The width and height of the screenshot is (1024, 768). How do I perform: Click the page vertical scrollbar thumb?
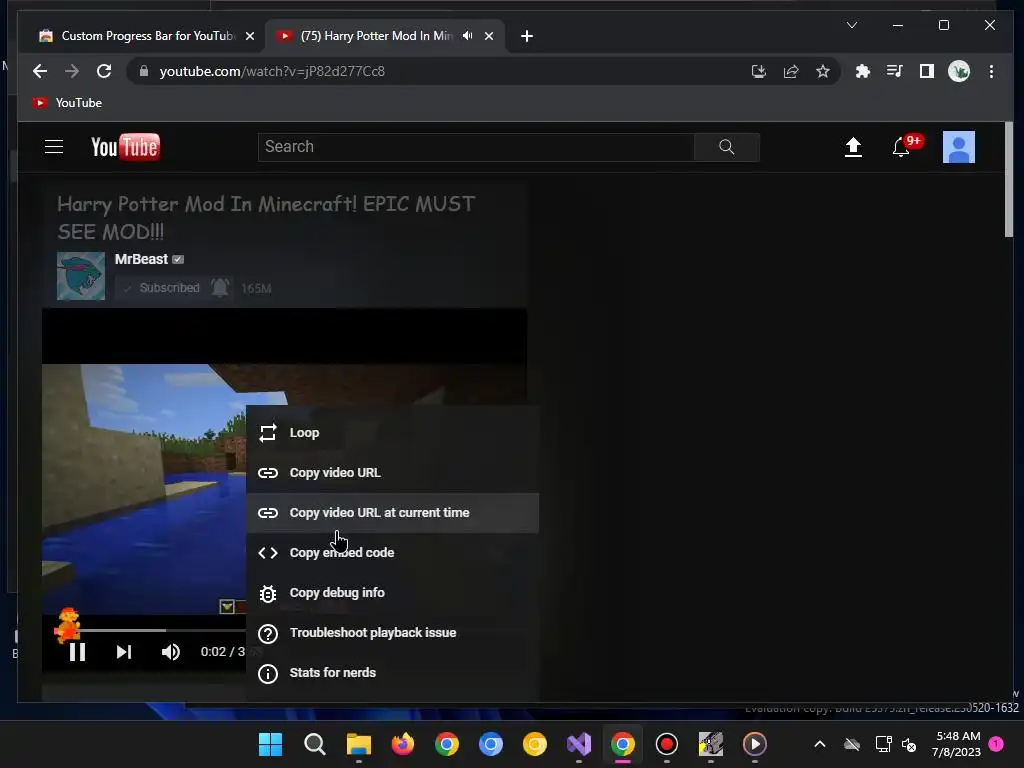click(x=1009, y=180)
